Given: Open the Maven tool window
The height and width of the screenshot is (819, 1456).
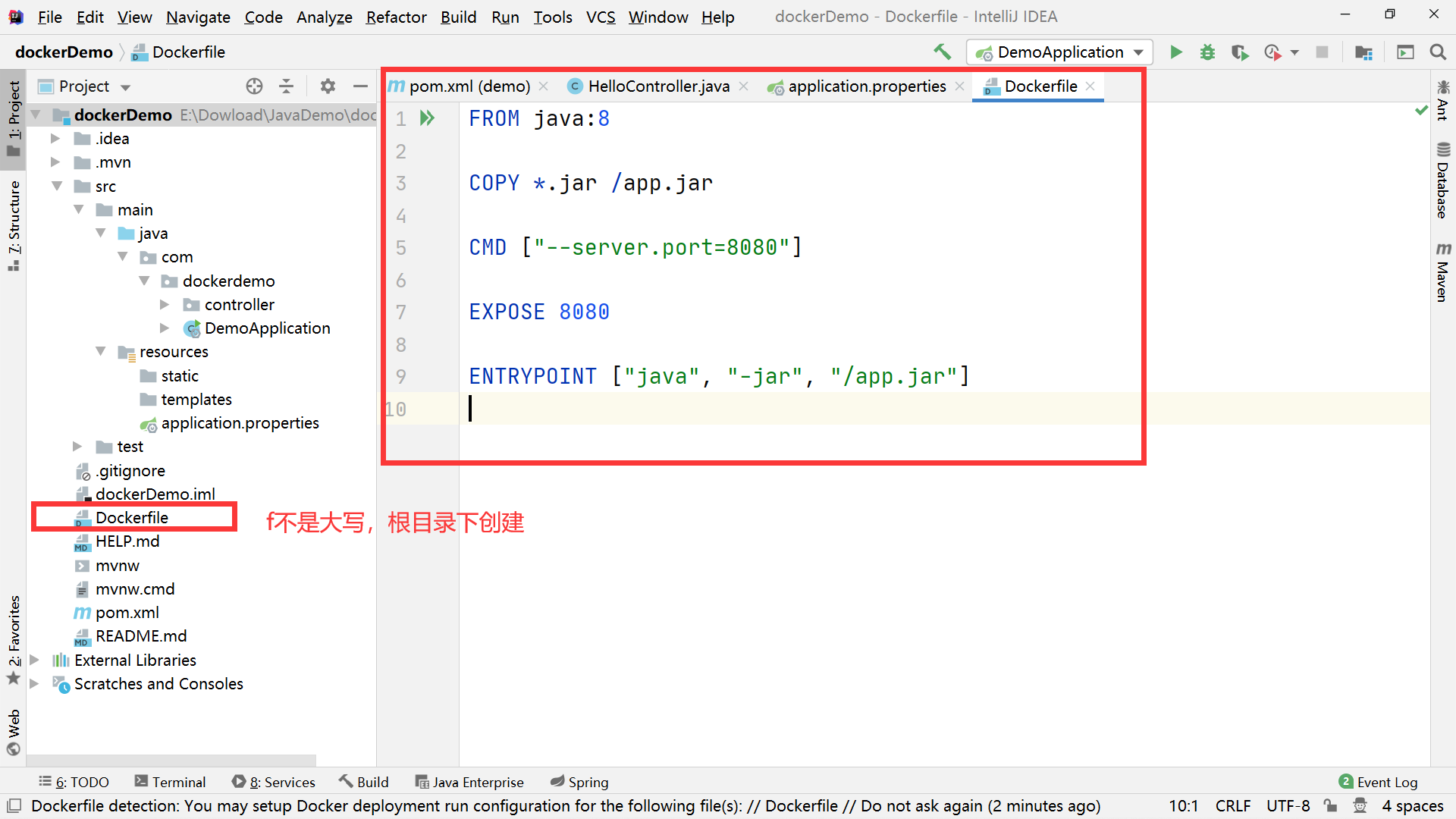Looking at the screenshot, I should coord(1443,272).
